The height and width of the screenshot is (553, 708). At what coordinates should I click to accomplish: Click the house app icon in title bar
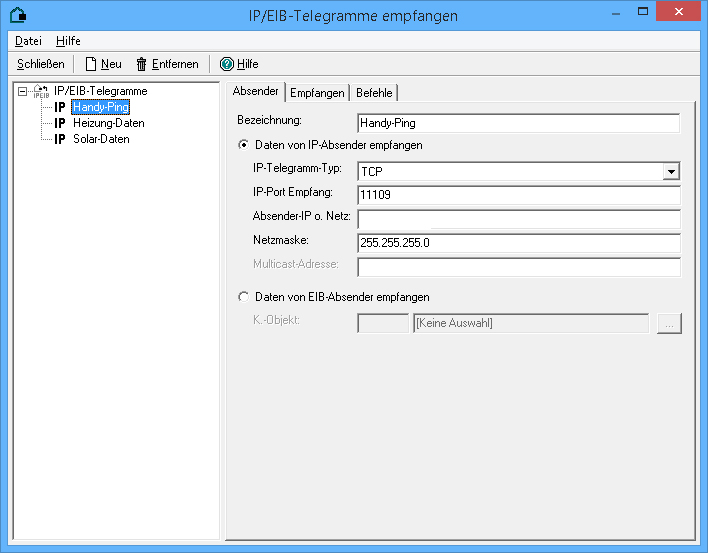coord(18,15)
